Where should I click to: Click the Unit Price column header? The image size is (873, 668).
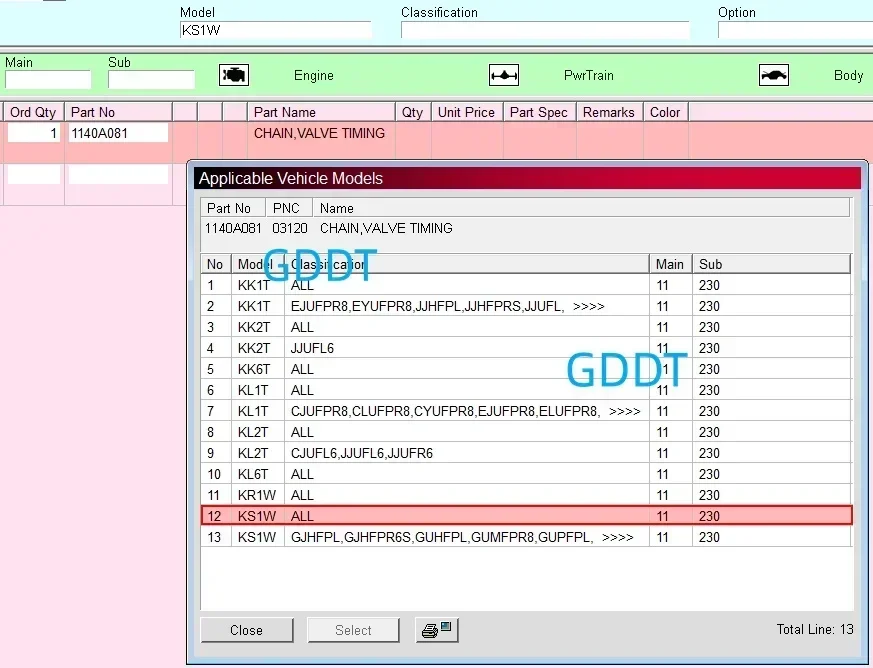pyautogui.click(x=467, y=112)
